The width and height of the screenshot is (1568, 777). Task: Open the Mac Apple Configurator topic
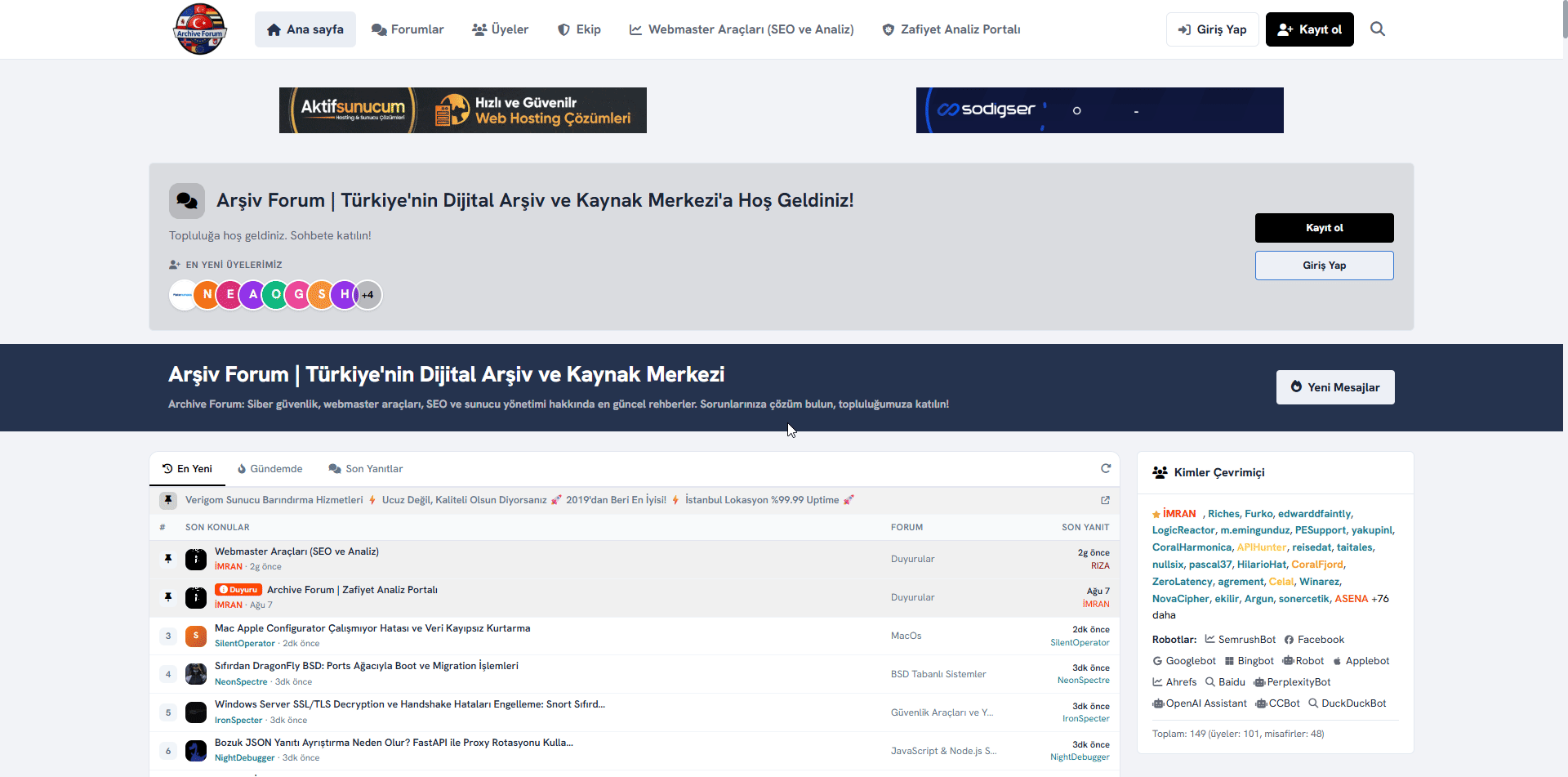(x=372, y=628)
